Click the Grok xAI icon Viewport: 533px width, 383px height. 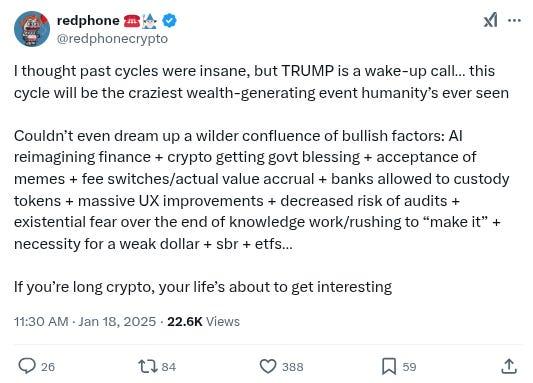coord(491,20)
